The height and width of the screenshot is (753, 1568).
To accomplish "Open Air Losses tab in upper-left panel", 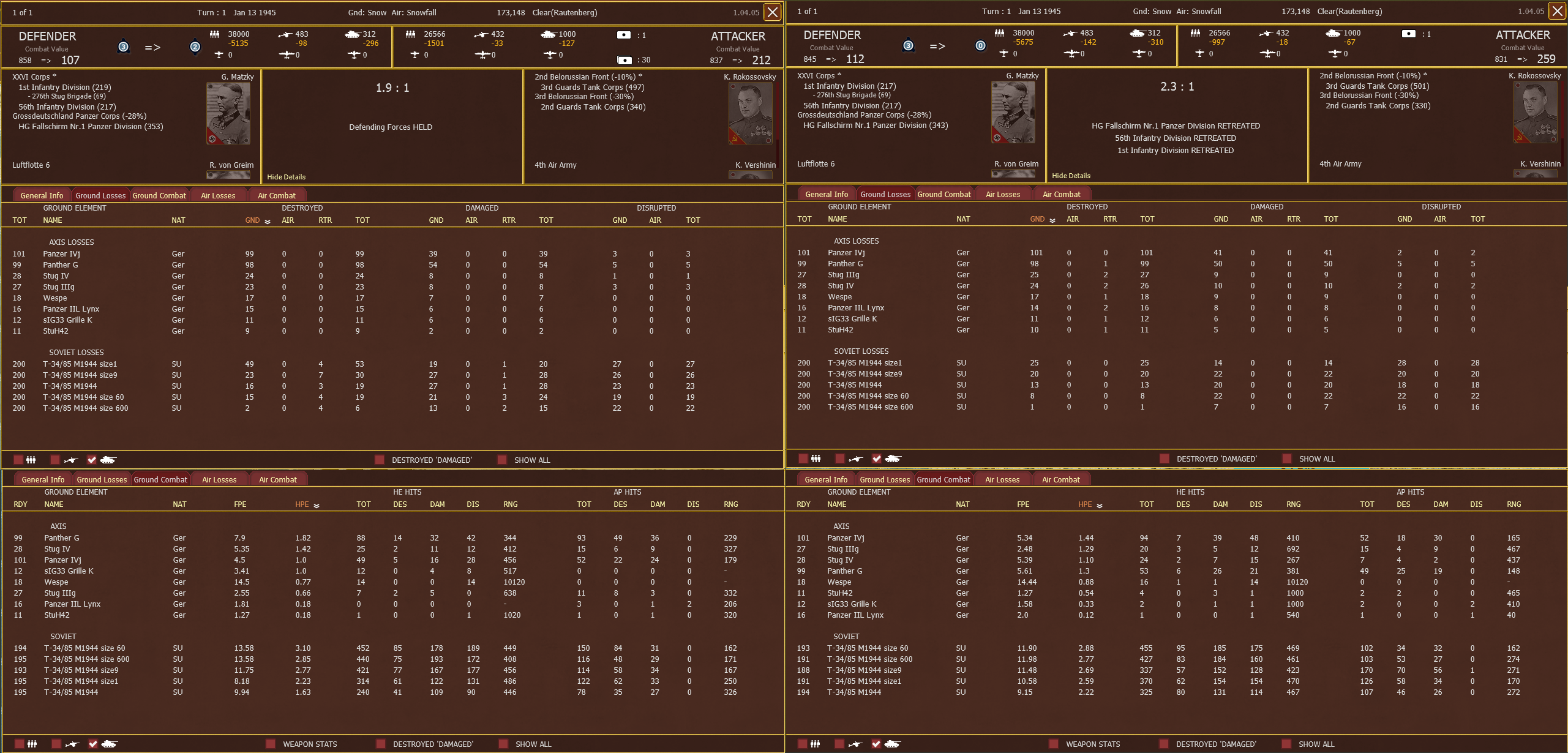I will coord(218,195).
